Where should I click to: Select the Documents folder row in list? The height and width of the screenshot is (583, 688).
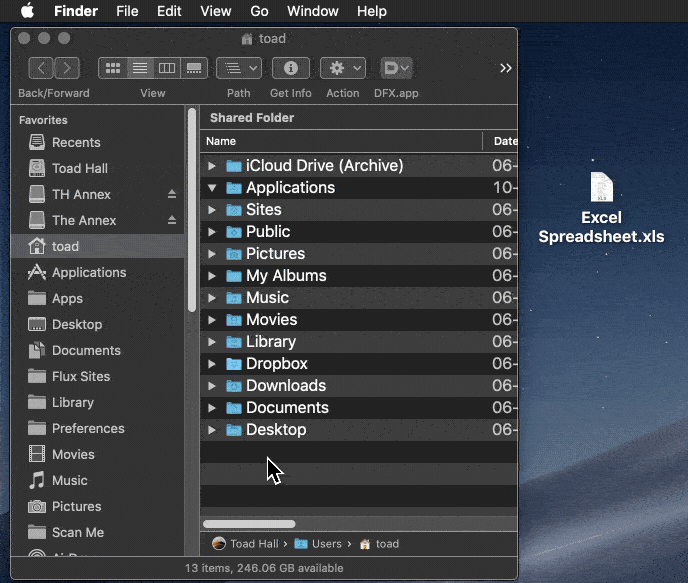[x=359, y=408]
